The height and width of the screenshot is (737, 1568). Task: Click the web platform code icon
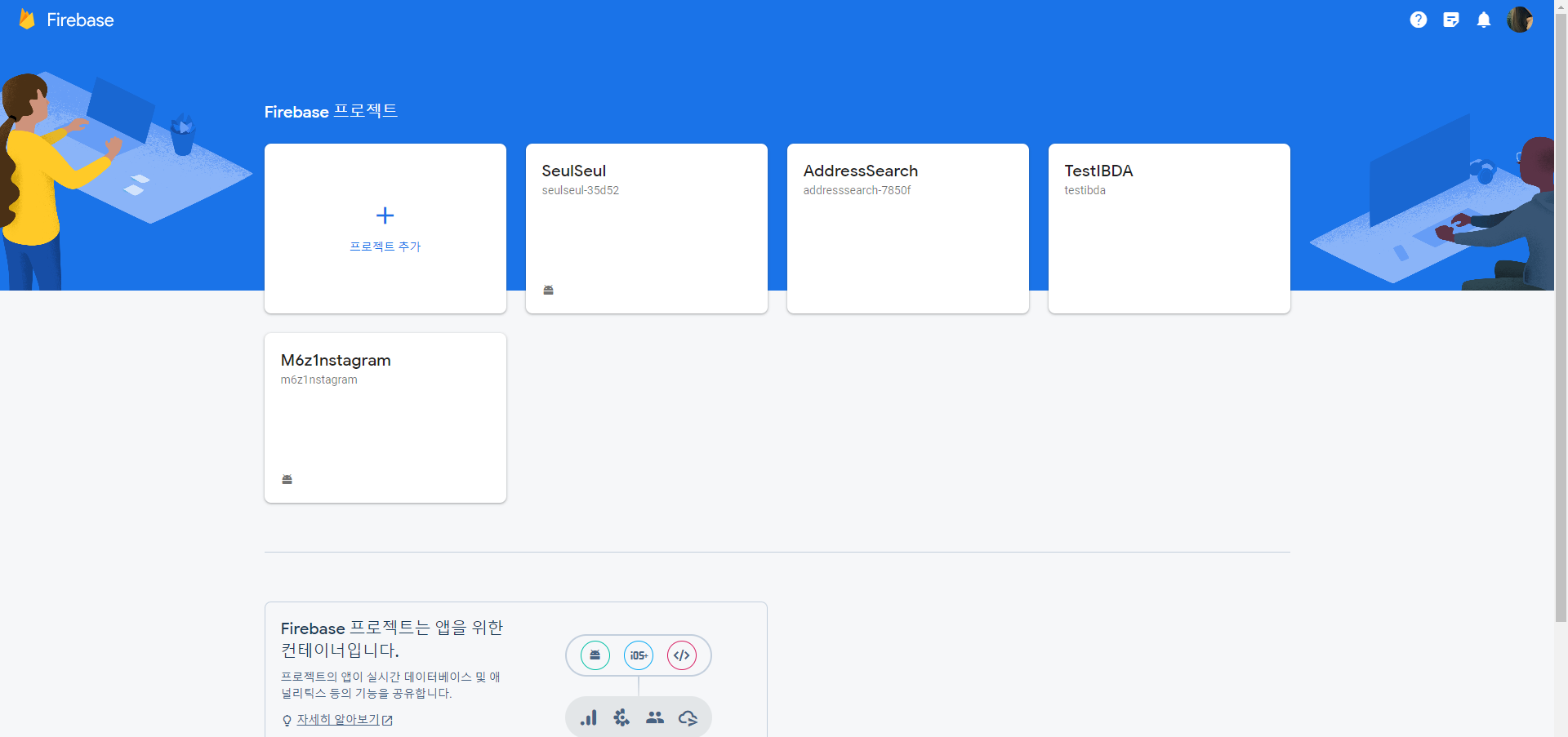pyautogui.click(x=682, y=655)
